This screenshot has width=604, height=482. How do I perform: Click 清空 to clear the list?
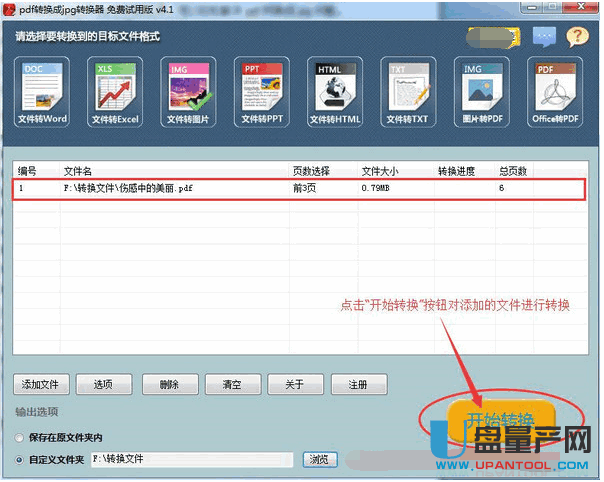click(x=232, y=384)
